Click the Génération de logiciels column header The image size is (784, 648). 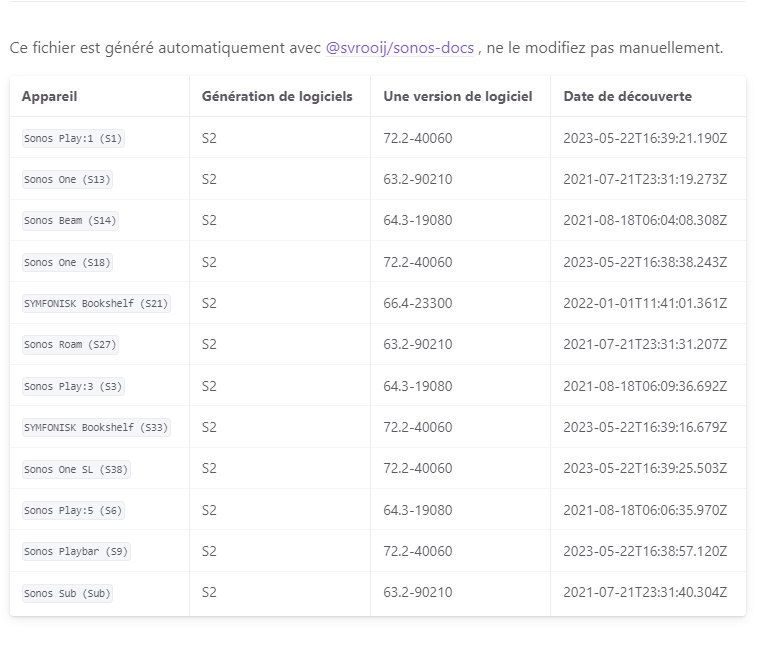(x=277, y=96)
